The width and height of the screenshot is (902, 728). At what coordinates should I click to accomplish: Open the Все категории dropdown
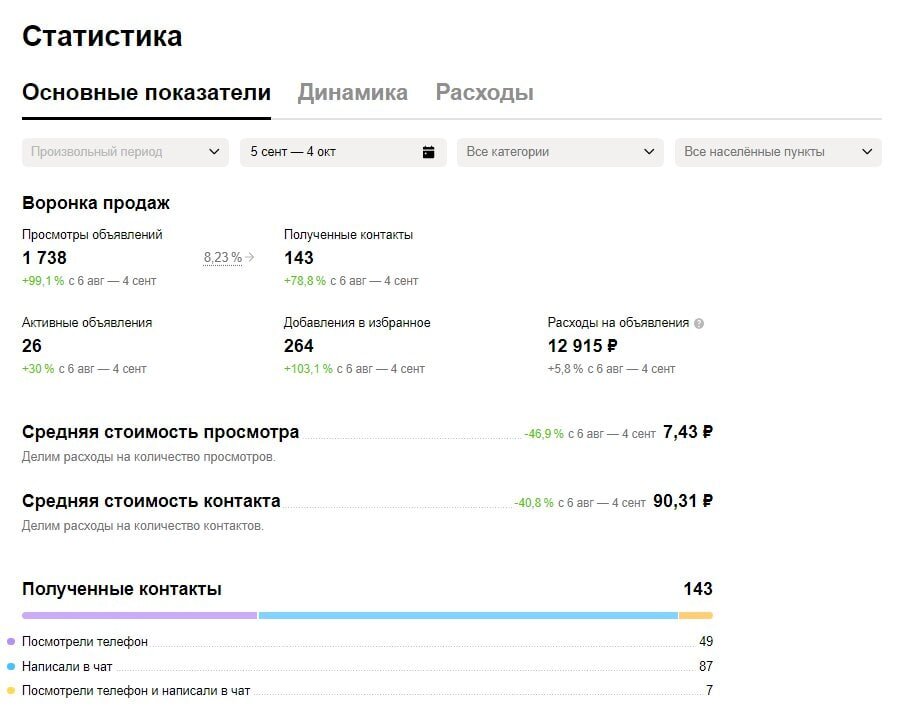(560, 152)
